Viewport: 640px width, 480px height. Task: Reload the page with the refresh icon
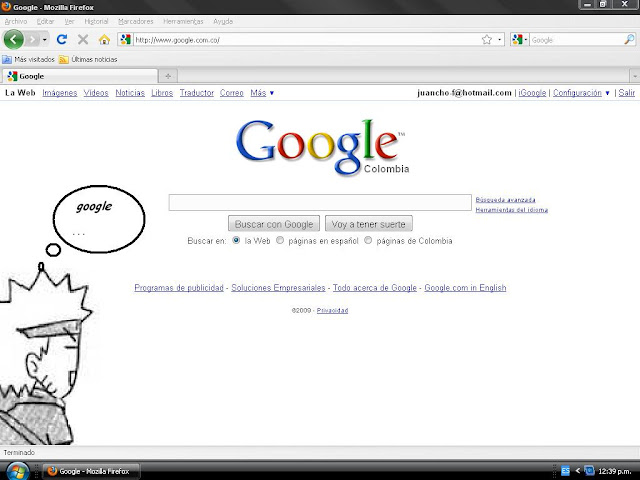(x=62, y=40)
